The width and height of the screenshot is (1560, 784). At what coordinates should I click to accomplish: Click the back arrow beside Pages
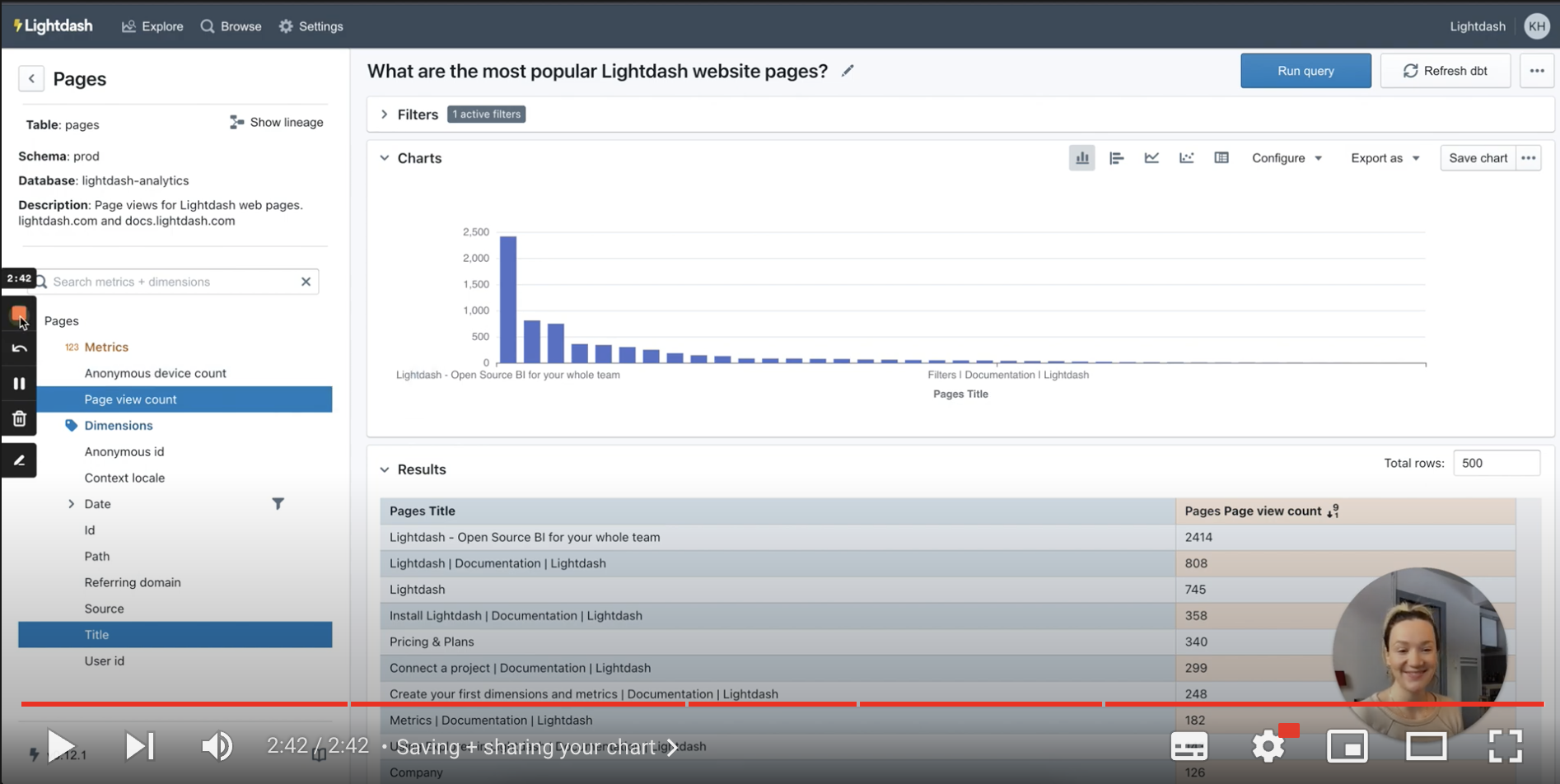[31, 79]
